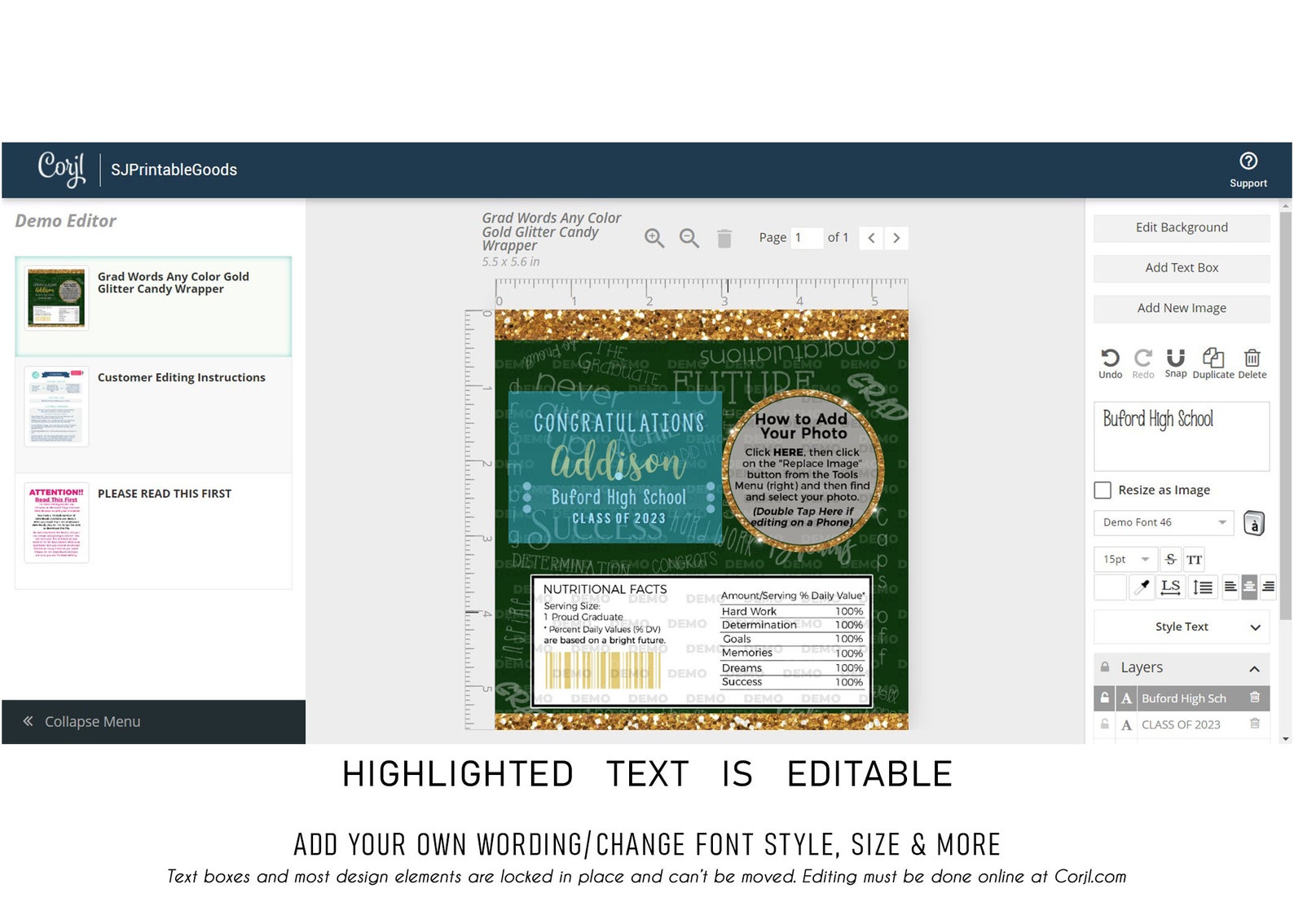The height and width of the screenshot is (924, 1294).
Task: Zoom in on the canvas
Action: pos(654,238)
